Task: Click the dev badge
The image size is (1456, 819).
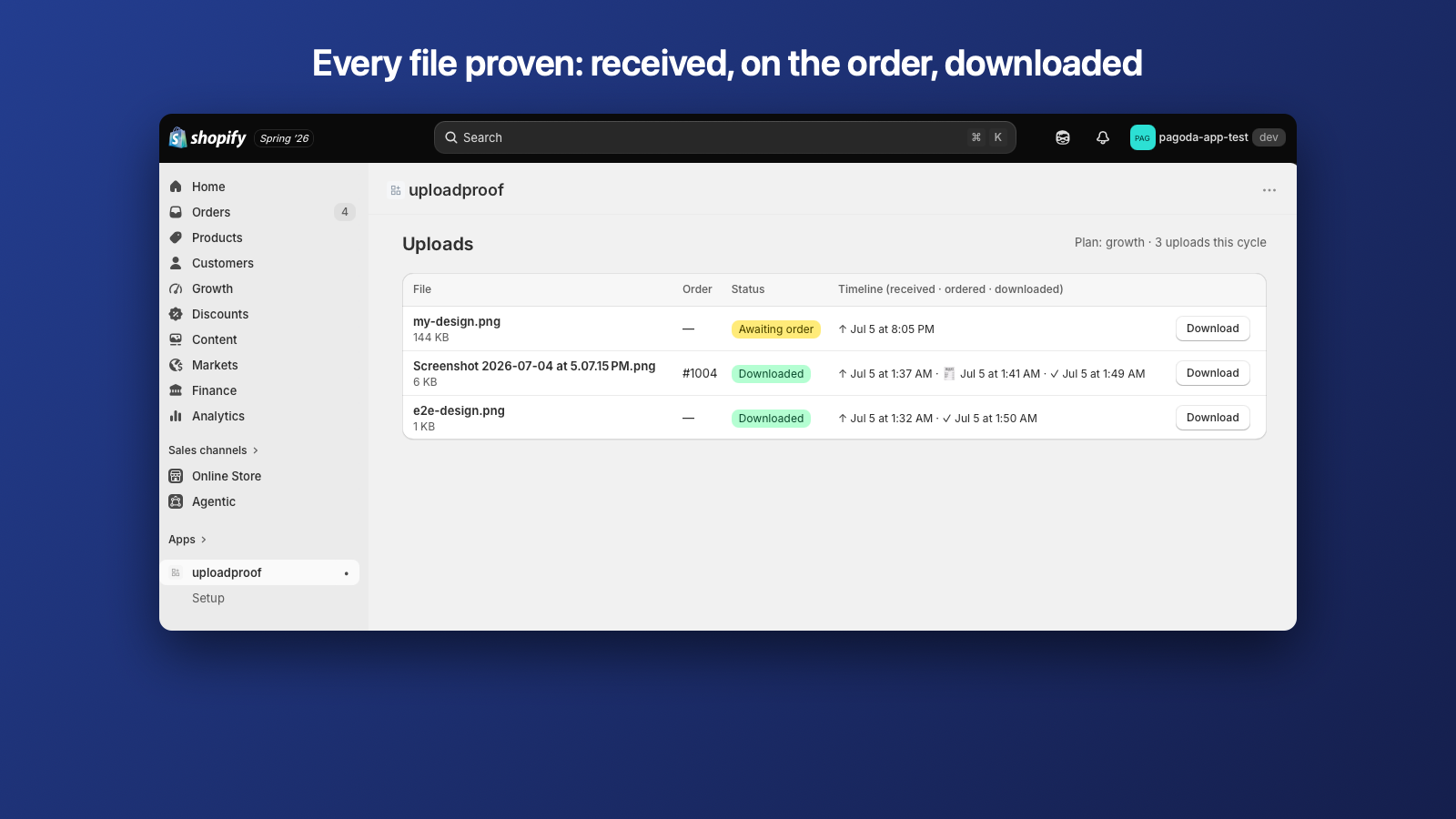Action: pos(1269,137)
